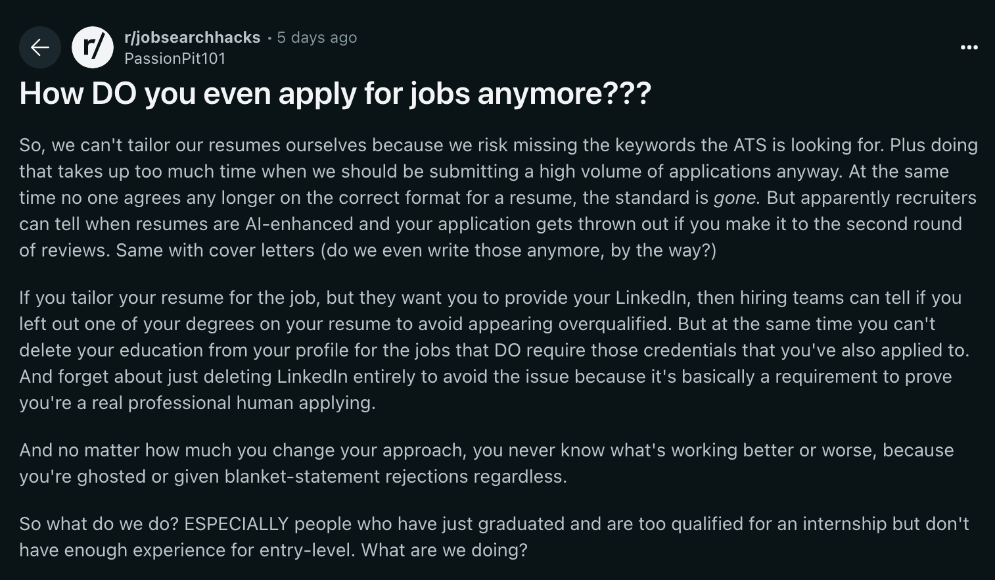Visit the r/jobsearchhacks community link
The height and width of the screenshot is (580, 995).
(x=192, y=37)
